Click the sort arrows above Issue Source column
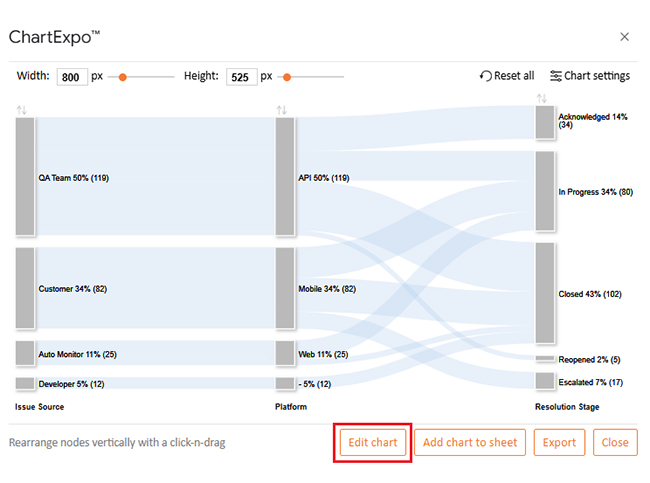The width and height of the screenshot is (650, 483). [x=22, y=109]
